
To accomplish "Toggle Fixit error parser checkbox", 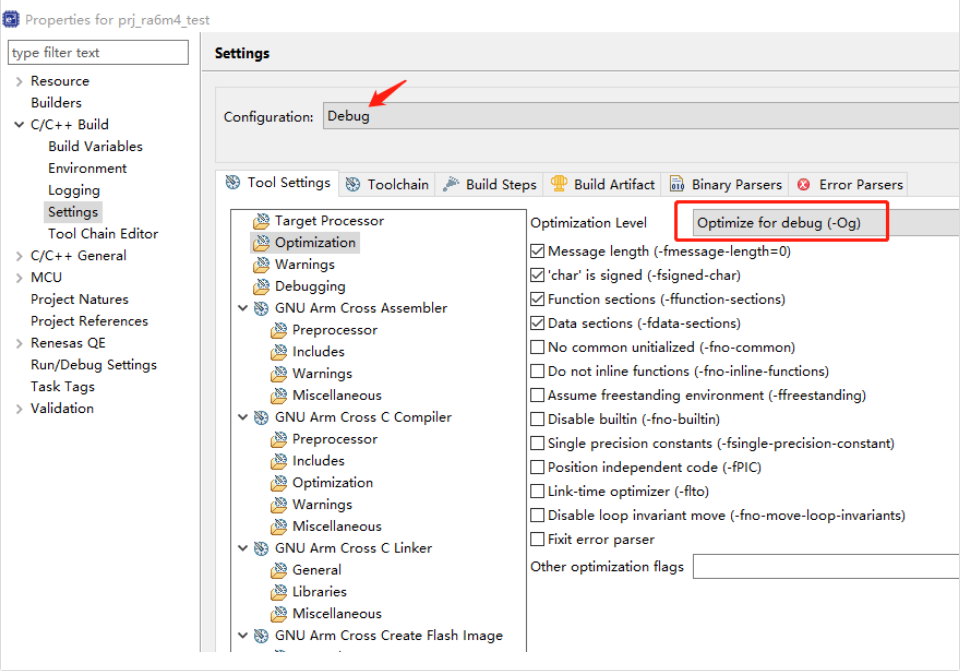I will [x=537, y=539].
